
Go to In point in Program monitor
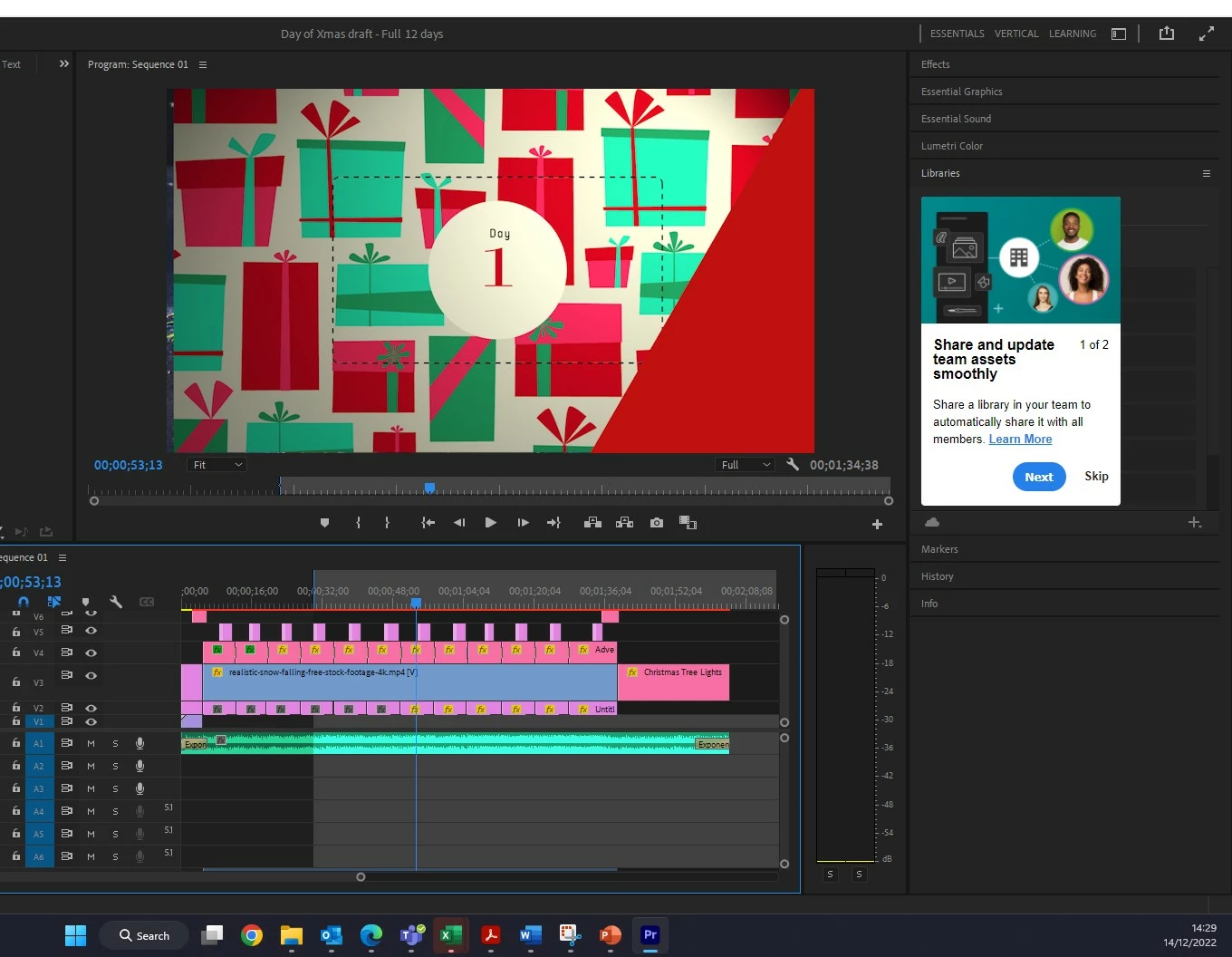coord(428,523)
